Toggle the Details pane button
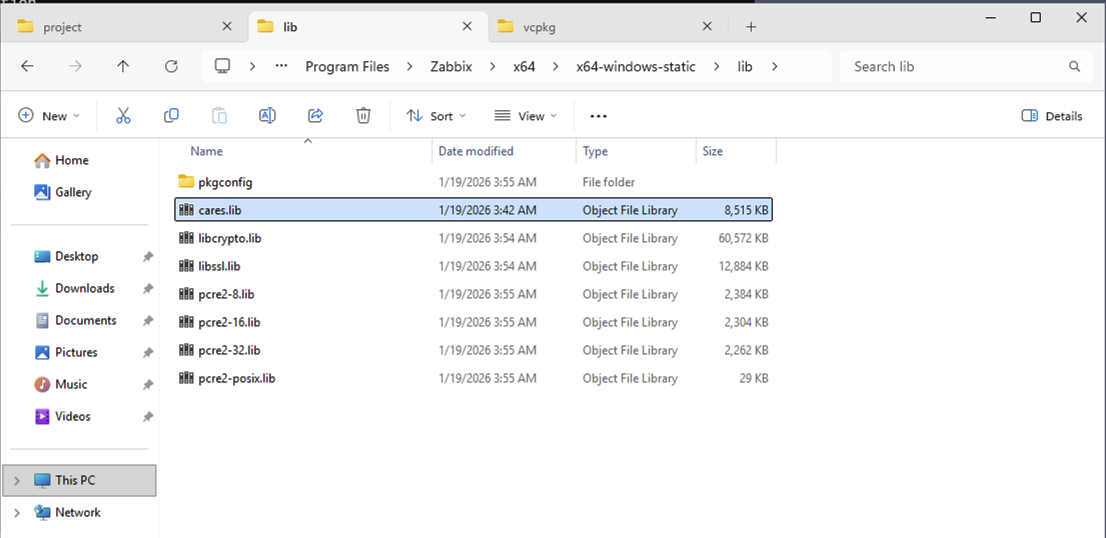This screenshot has width=1106, height=538. [x=1052, y=116]
